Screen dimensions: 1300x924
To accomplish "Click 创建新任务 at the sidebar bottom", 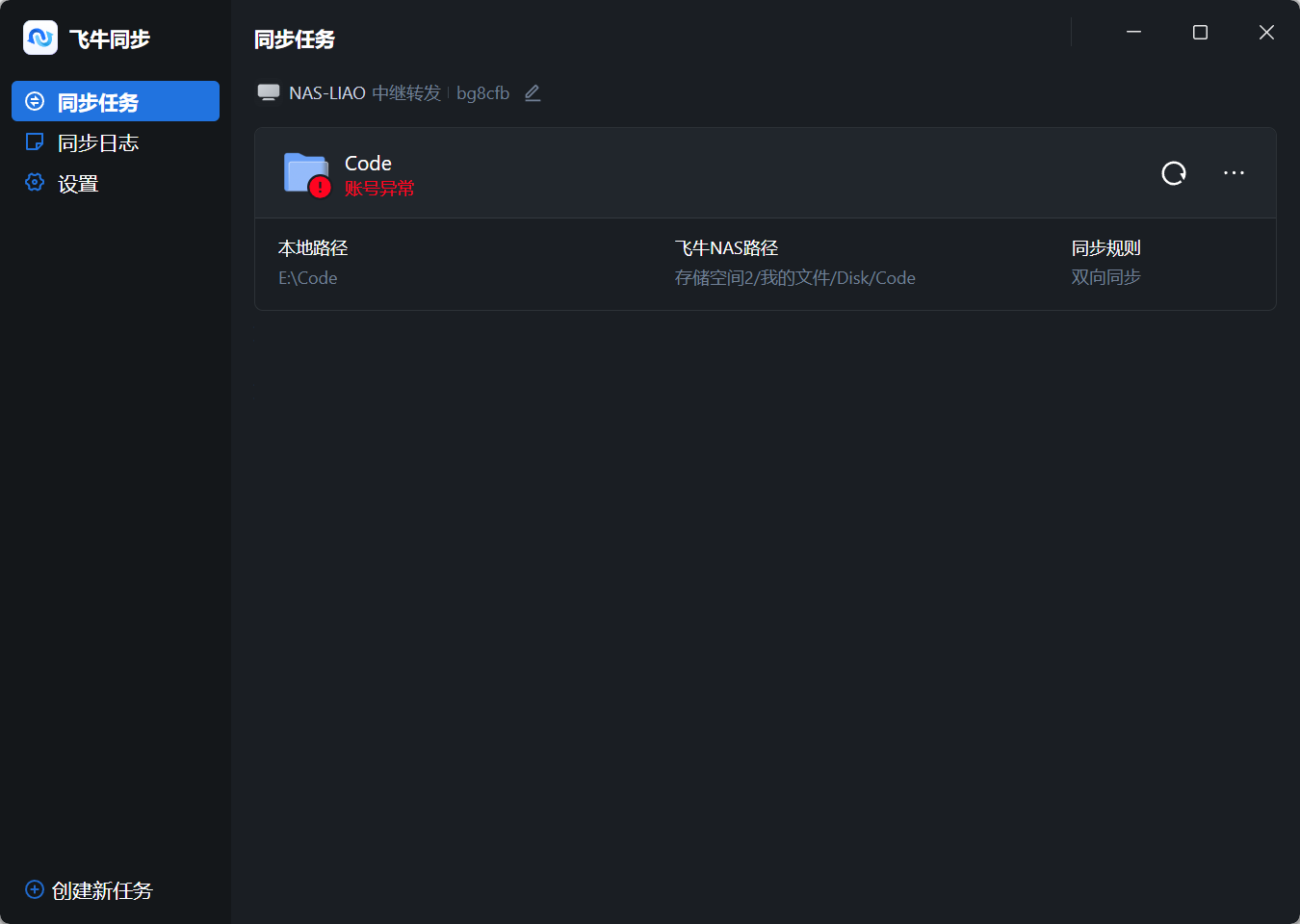I will pos(89,890).
